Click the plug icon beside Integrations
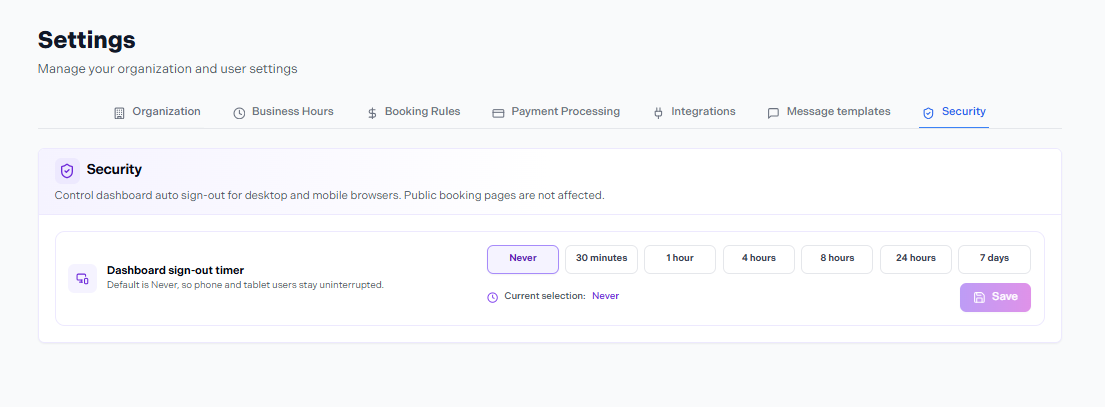1105x407 pixels. pyautogui.click(x=658, y=113)
